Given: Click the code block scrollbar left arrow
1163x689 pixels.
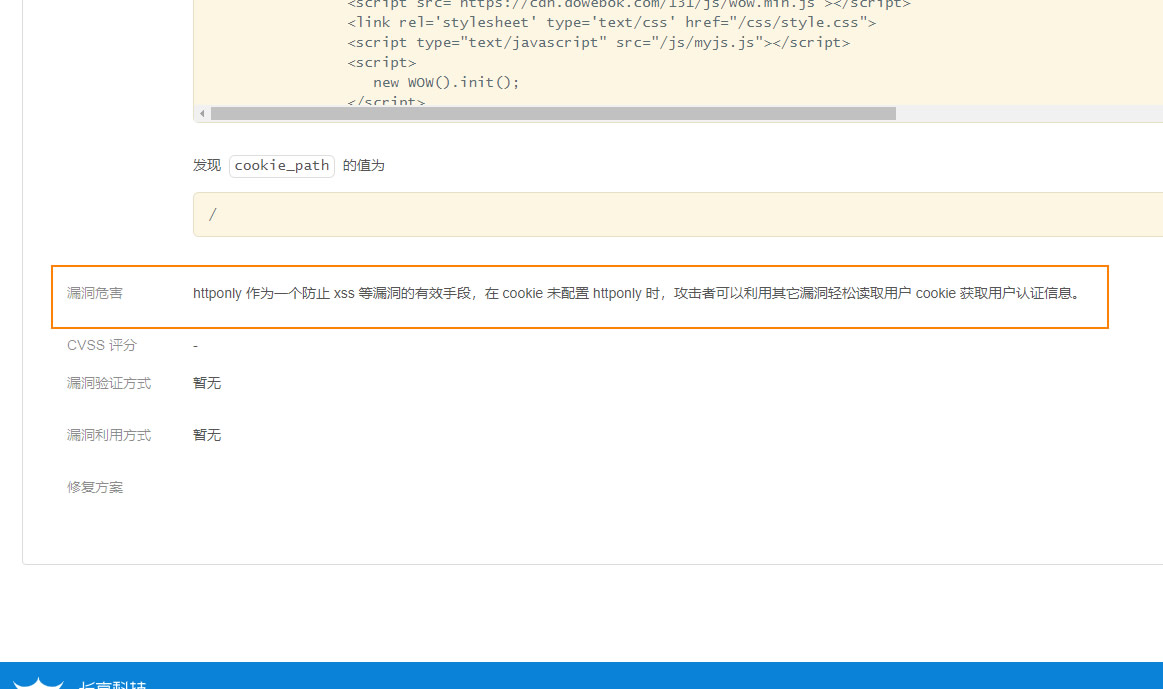Looking at the screenshot, I should point(202,113).
